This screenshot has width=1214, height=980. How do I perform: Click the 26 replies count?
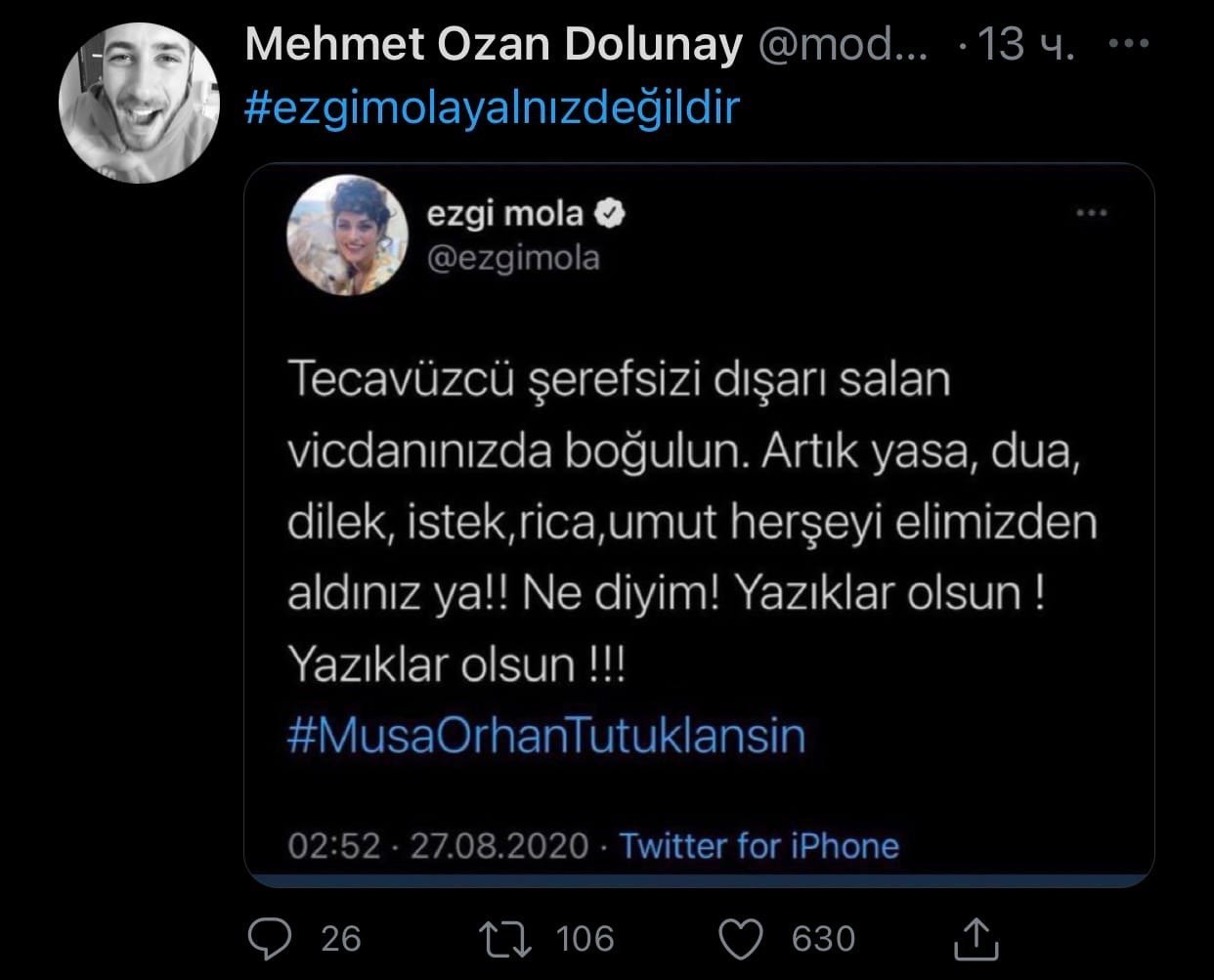tap(341, 938)
